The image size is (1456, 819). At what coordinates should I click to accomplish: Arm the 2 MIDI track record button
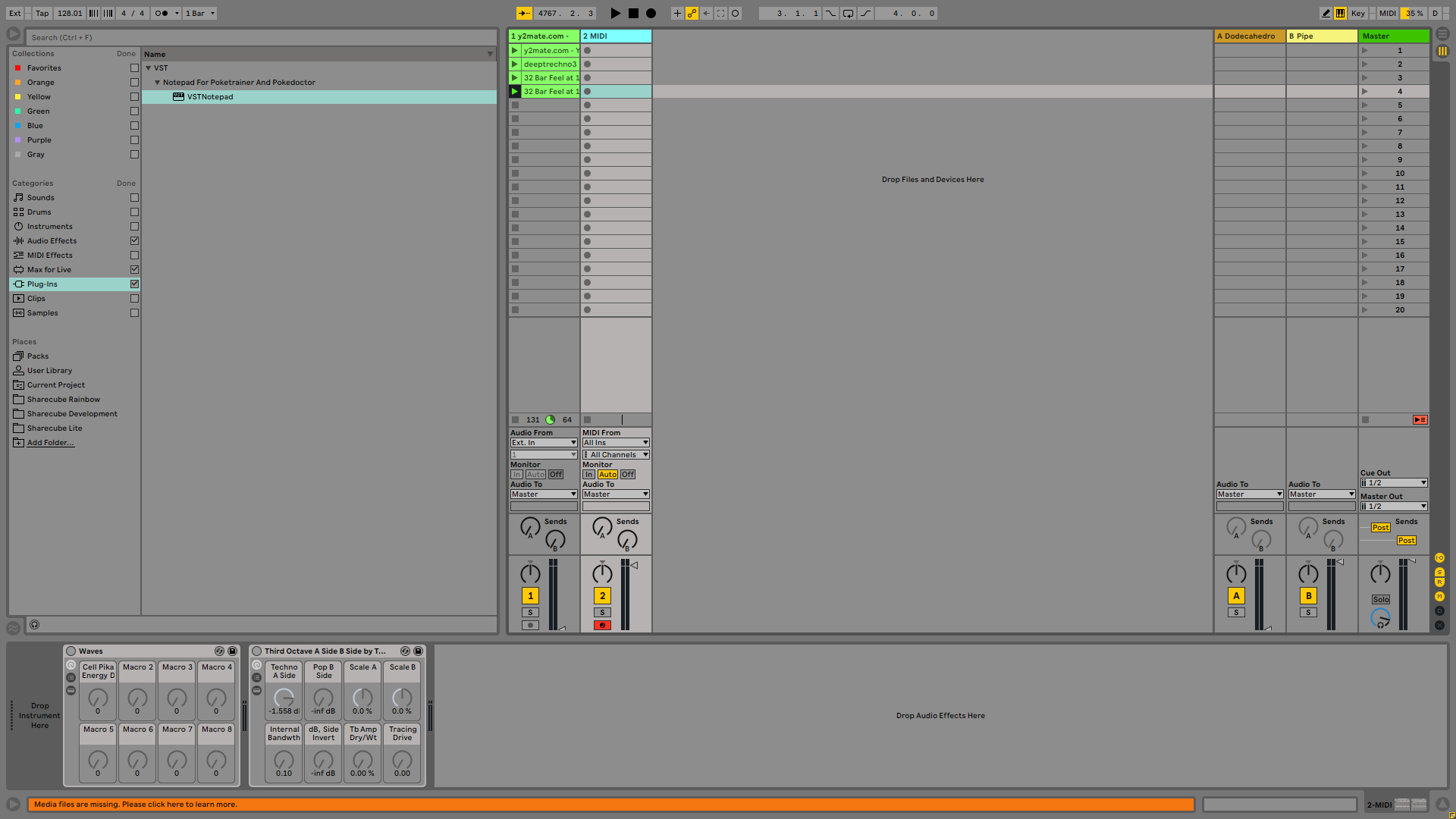coord(602,626)
